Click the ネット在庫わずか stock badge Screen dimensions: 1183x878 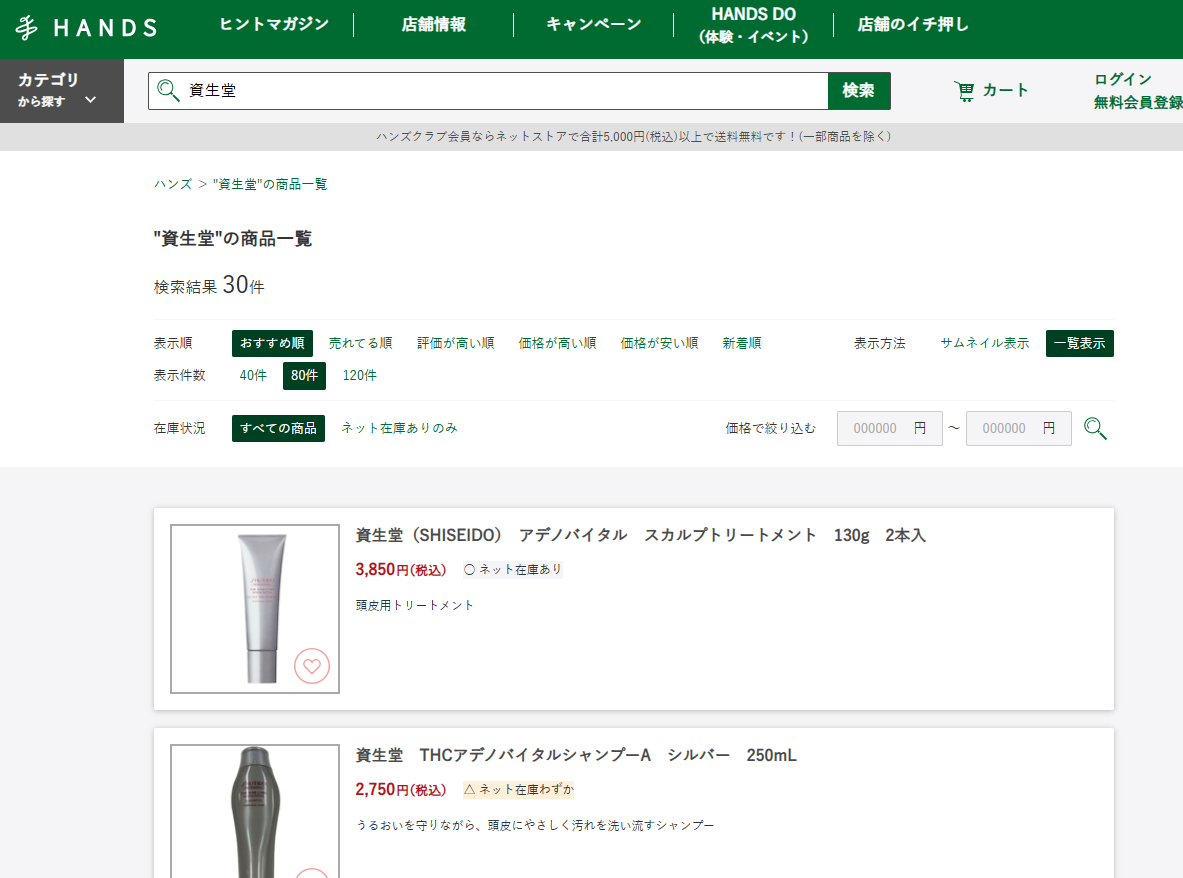[x=518, y=790]
